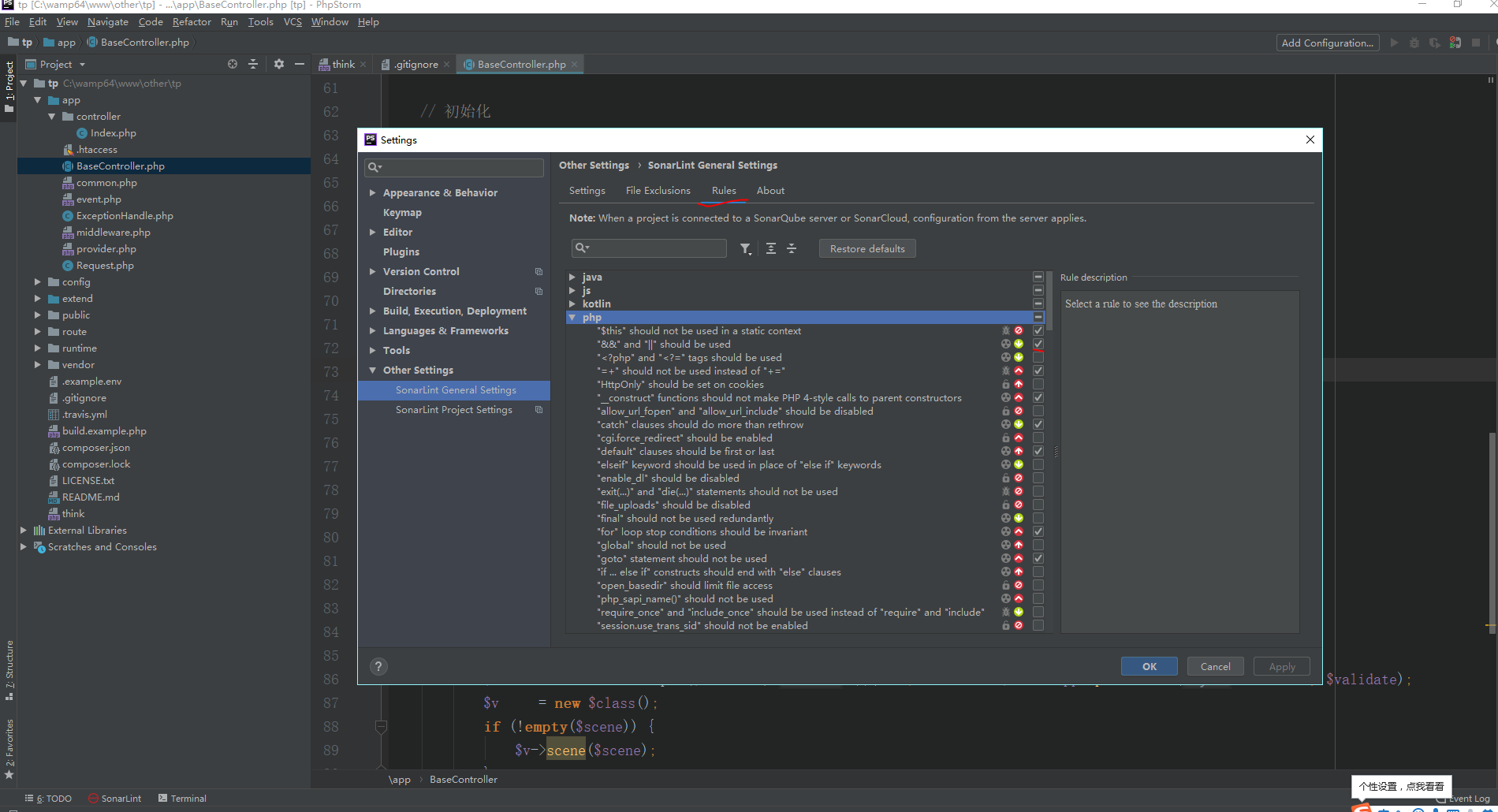Click the Apply button

click(x=1282, y=667)
